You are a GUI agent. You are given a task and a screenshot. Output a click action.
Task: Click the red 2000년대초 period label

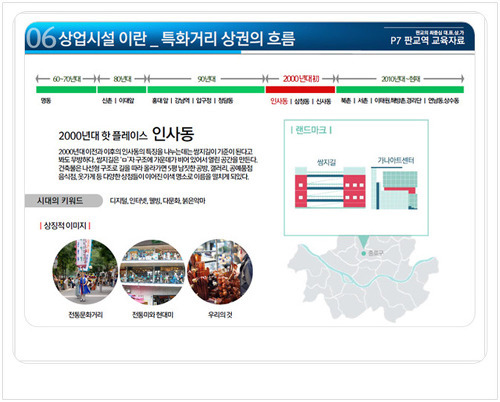point(301,79)
